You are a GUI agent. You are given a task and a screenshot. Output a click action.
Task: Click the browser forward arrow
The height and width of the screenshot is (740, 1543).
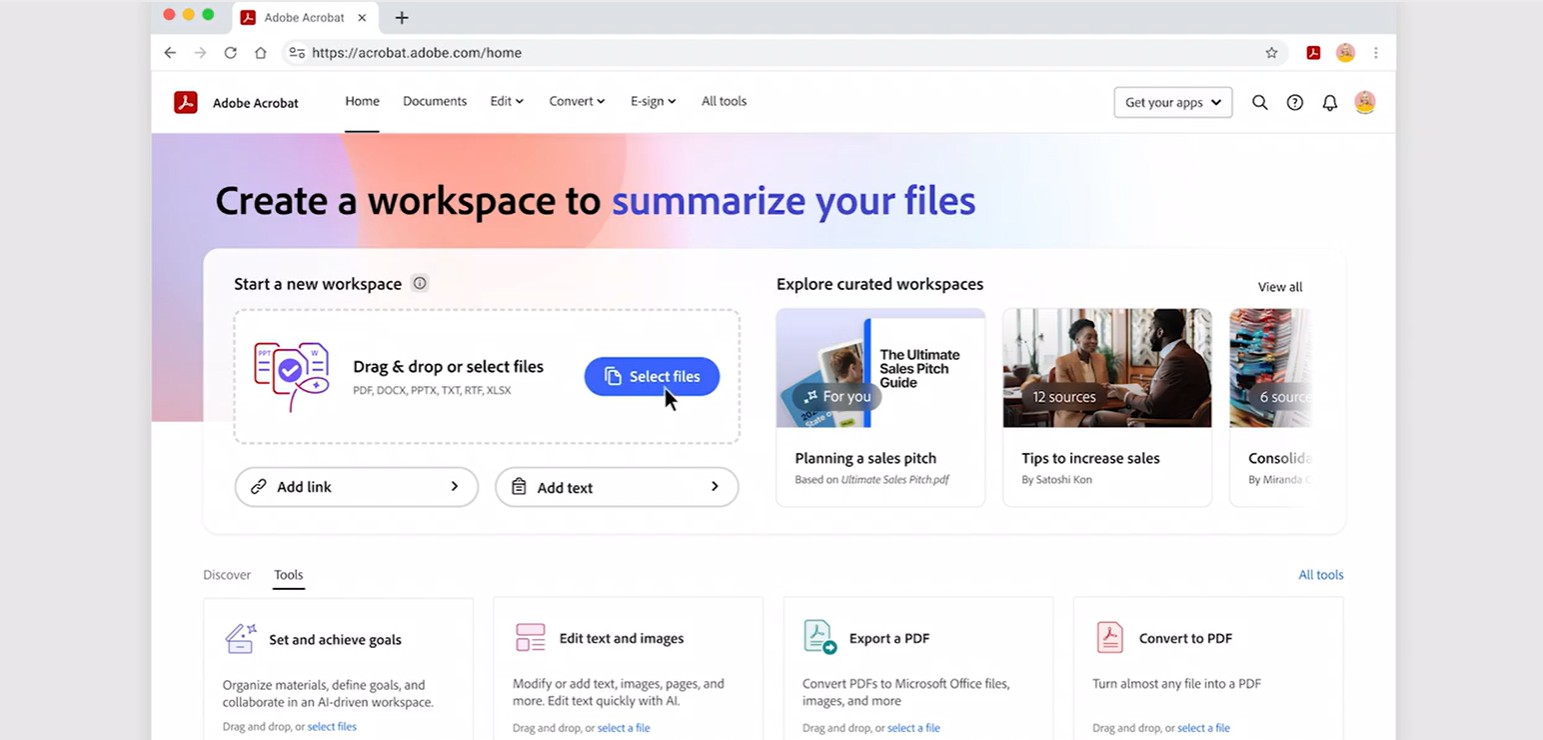[x=200, y=53]
